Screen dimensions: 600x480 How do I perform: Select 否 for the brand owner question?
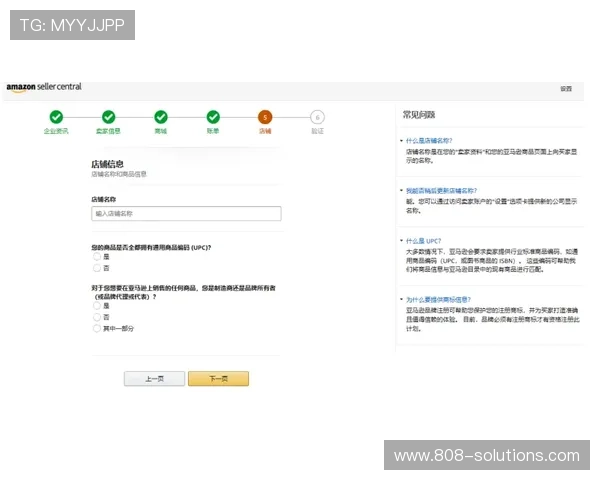coord(97,317)
